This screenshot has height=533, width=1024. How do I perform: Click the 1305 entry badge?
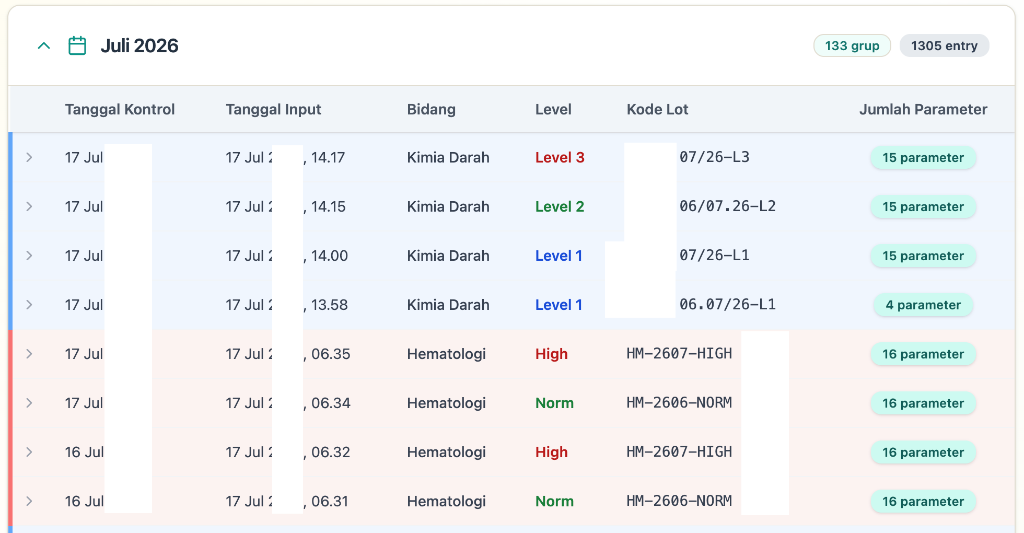pos(944,46)
